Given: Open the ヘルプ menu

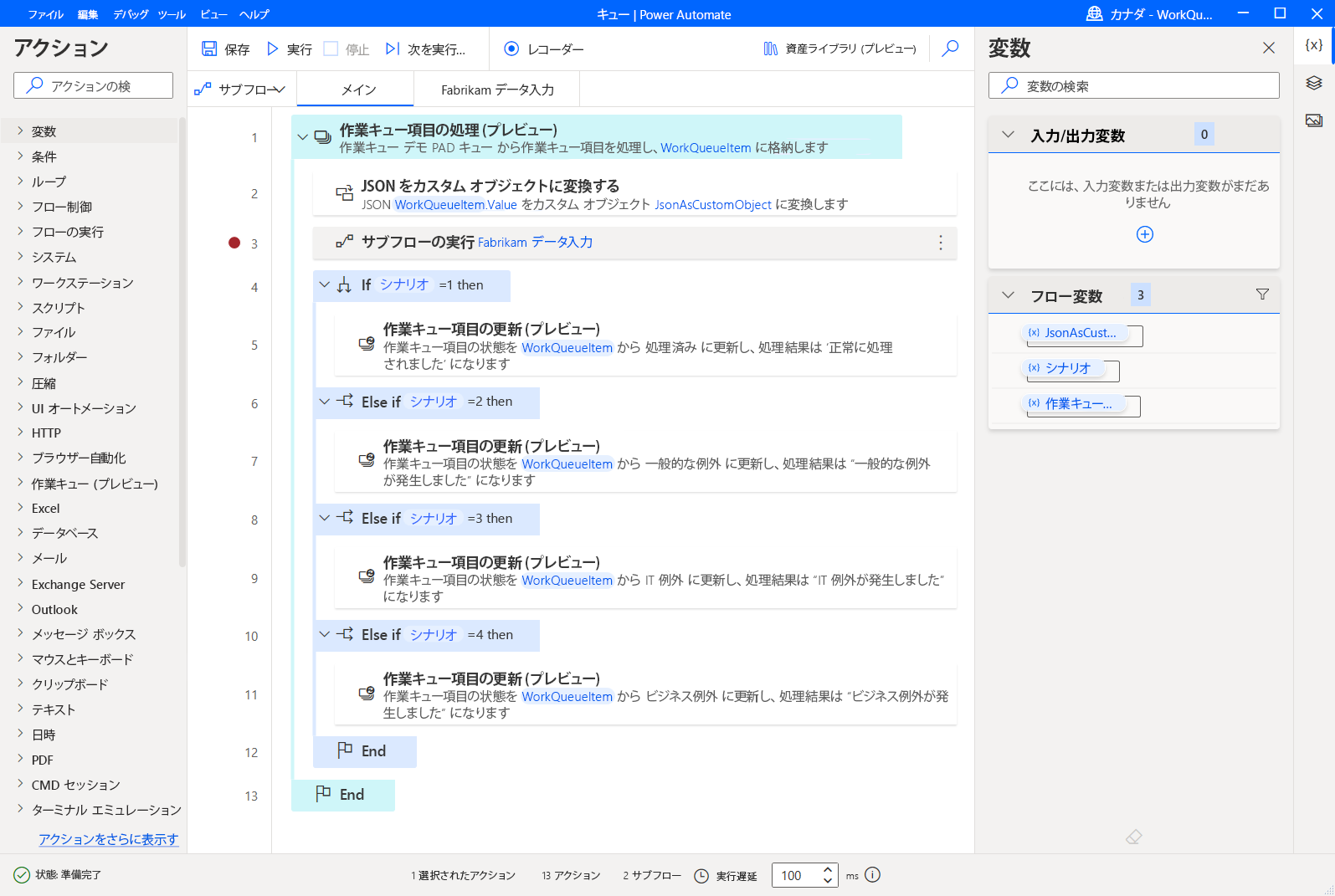Looking at the screenshot, I should pos(254,14).
